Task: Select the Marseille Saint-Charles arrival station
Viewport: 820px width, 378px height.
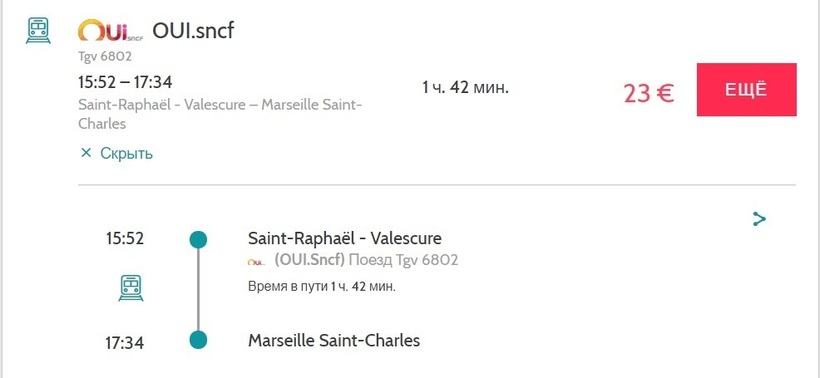Action: [x=334, y=341]
